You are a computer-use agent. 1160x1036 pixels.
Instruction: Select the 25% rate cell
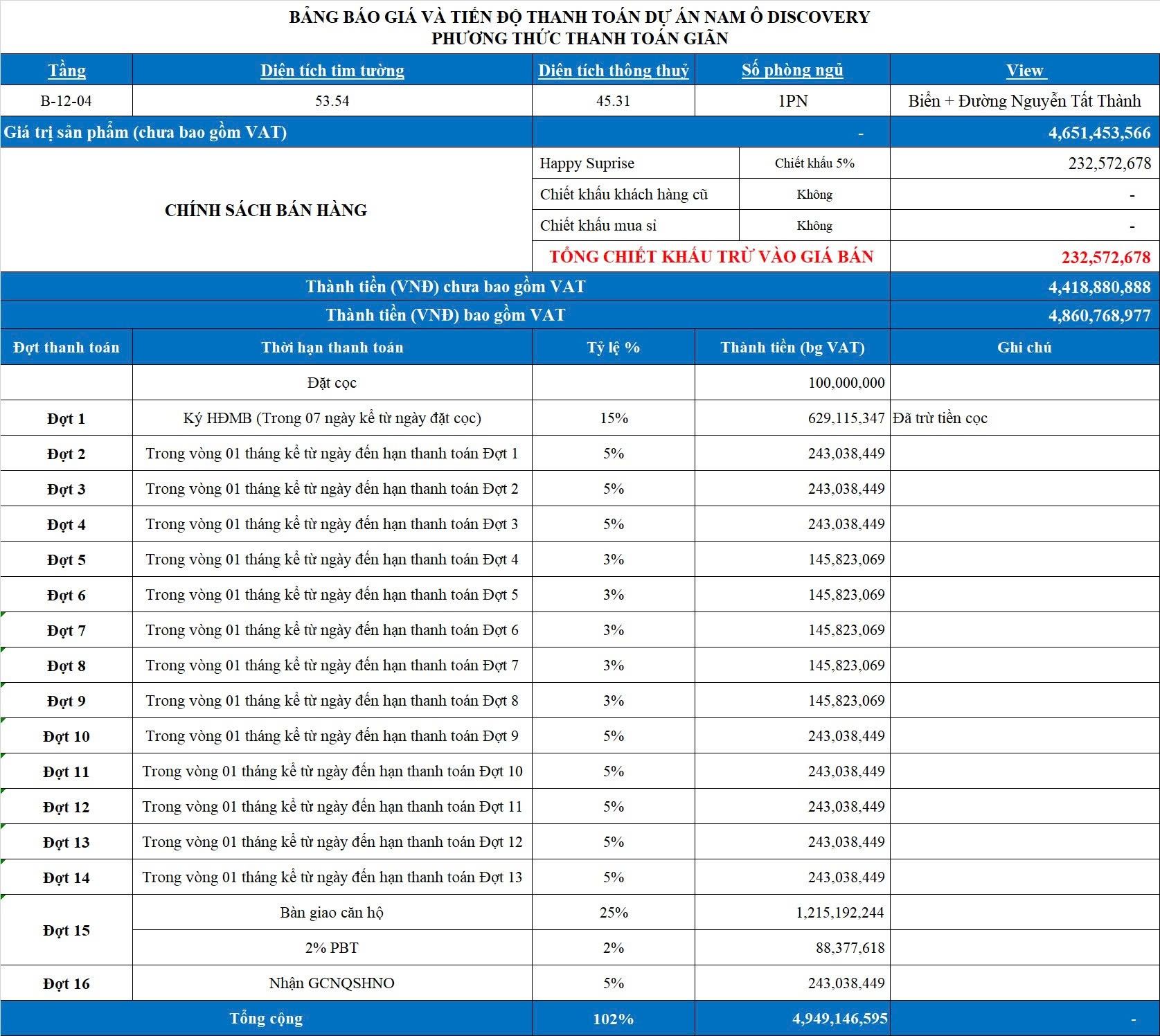614,913
